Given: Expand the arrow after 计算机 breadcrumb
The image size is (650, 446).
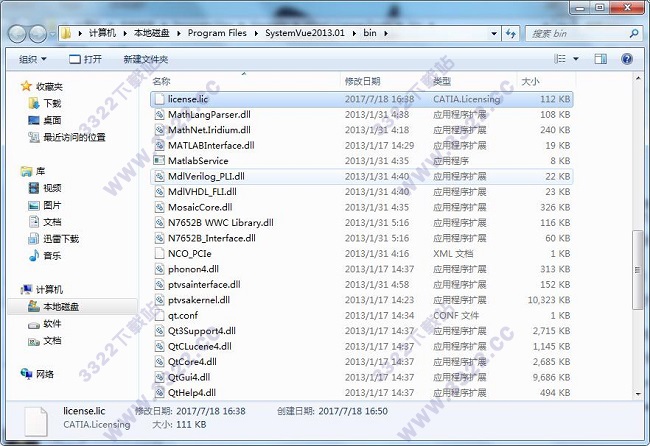Looking at the screenshot, I should click(125, 34).
